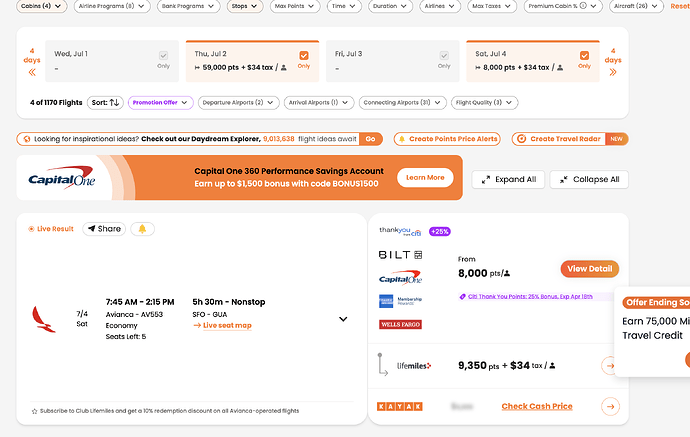Click the Sort arrows button
690x437 pixels.
pos(105,103)
